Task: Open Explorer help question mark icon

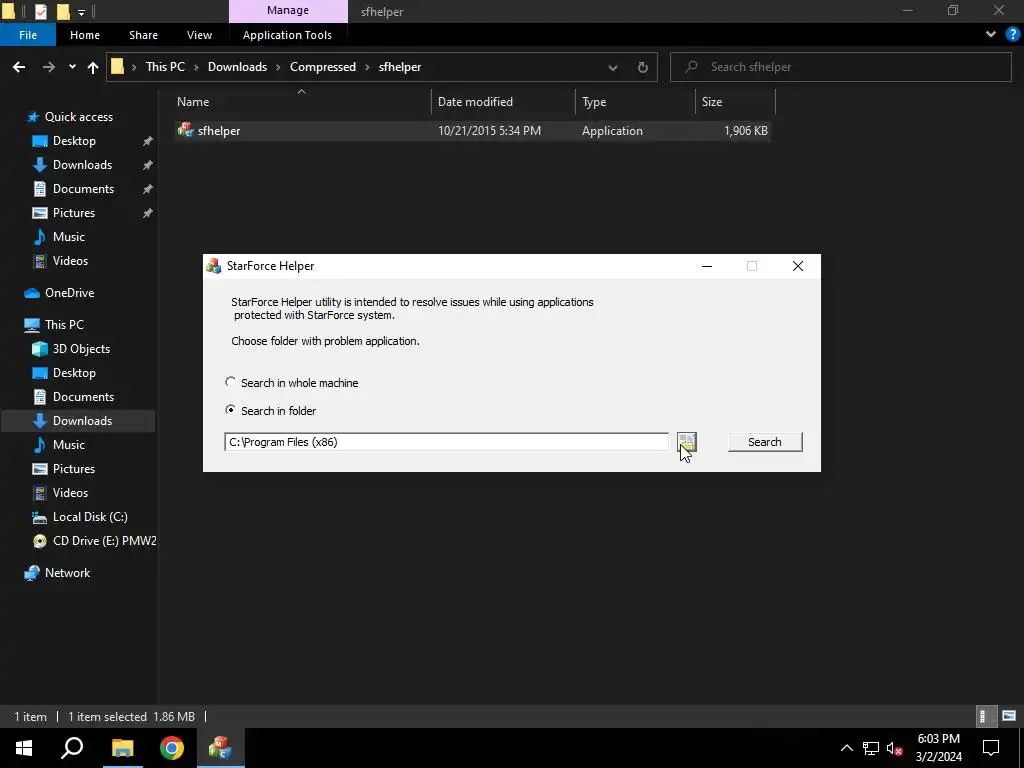Action: [x=1013, y=35]
